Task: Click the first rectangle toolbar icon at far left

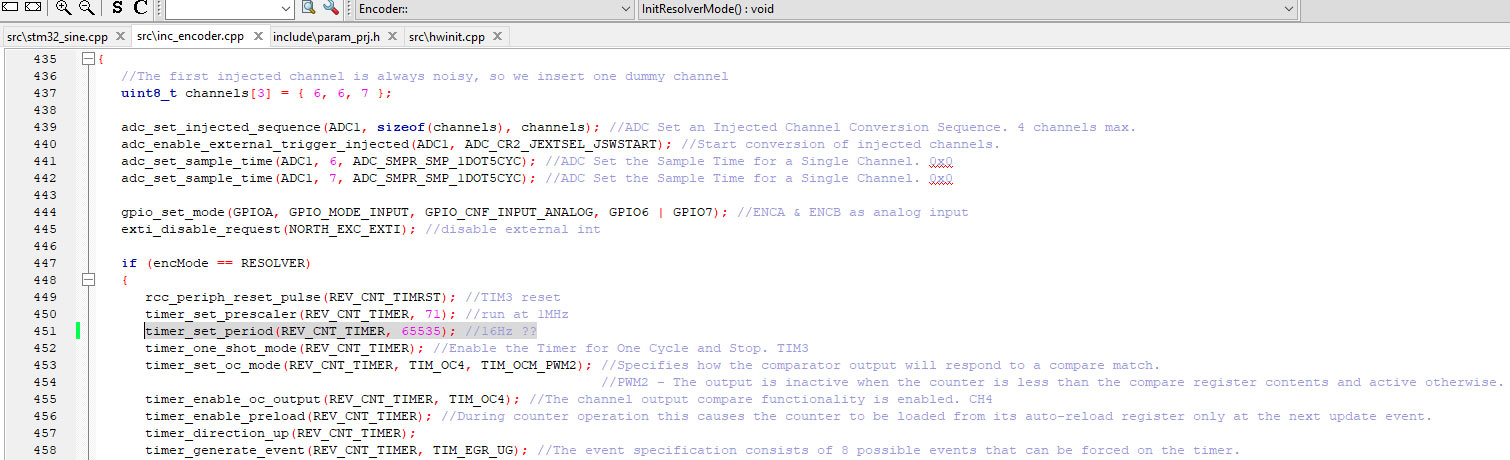Action: pyautogui.click(x=9, y=8)
